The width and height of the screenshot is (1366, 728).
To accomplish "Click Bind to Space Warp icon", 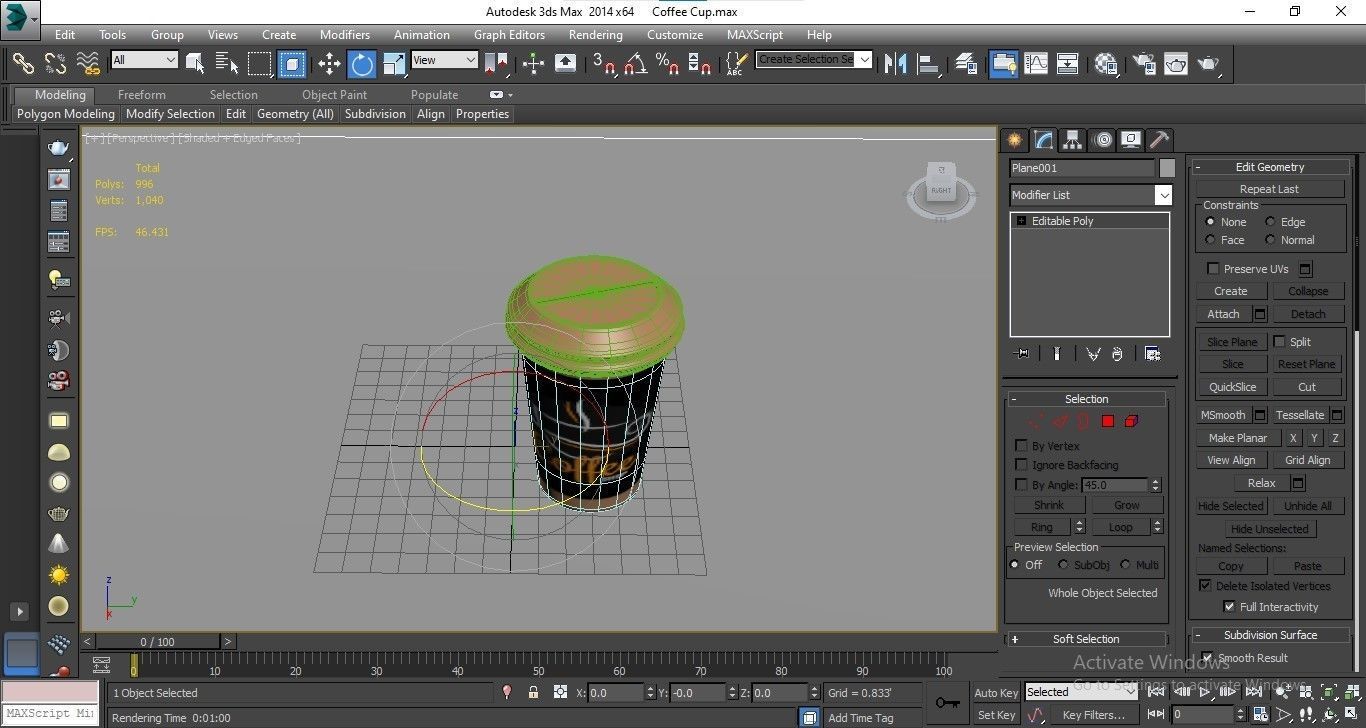I will [89, 63].
